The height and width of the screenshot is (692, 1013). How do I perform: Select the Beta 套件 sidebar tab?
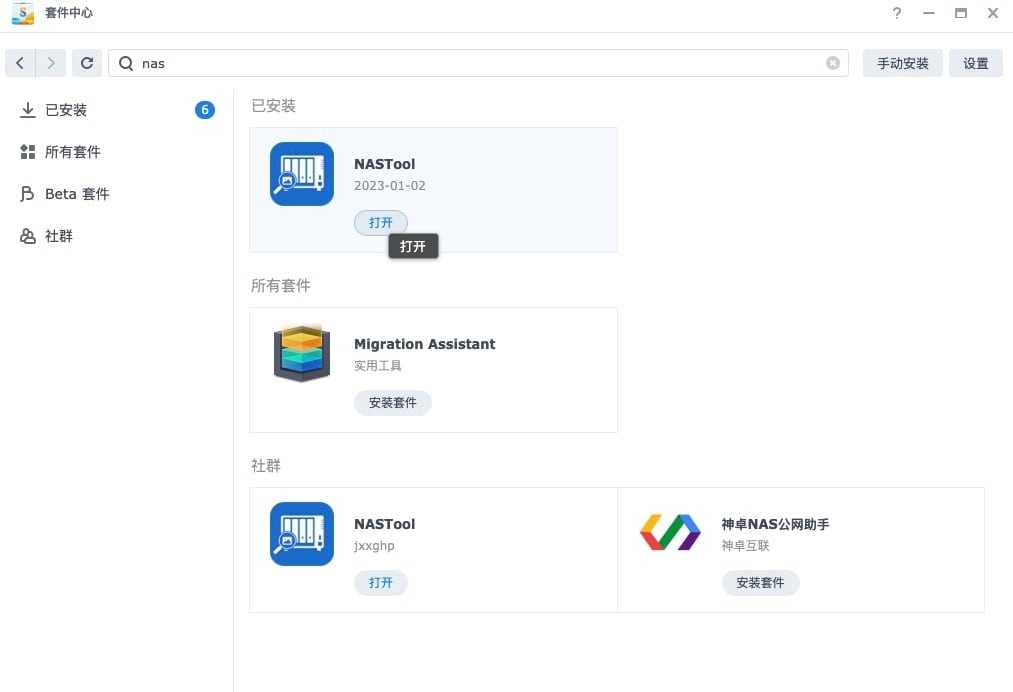pos(117,194)
